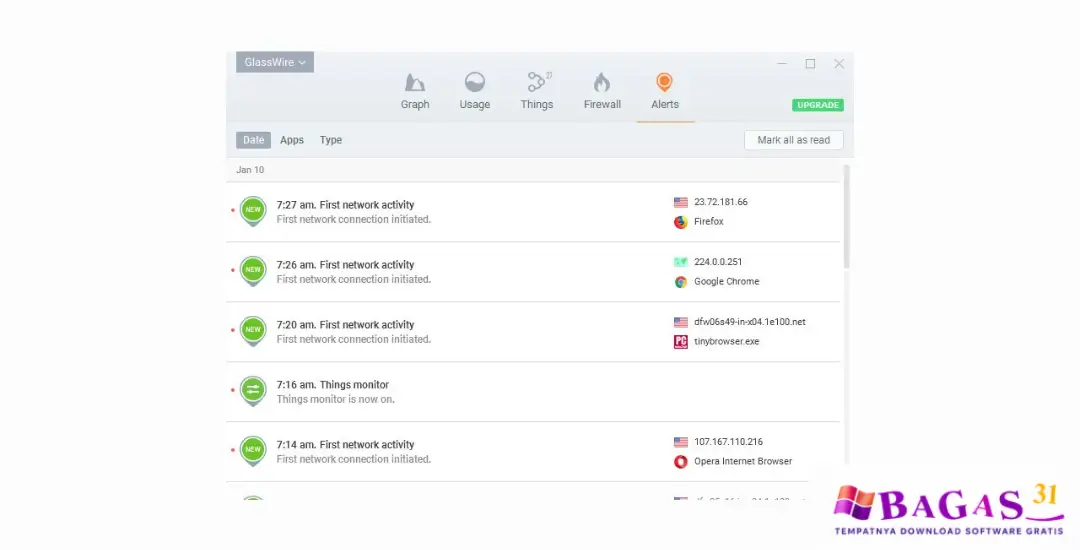The image size is (1080, 550).
Task: Switch to the Graph tab
Action: 415,92
